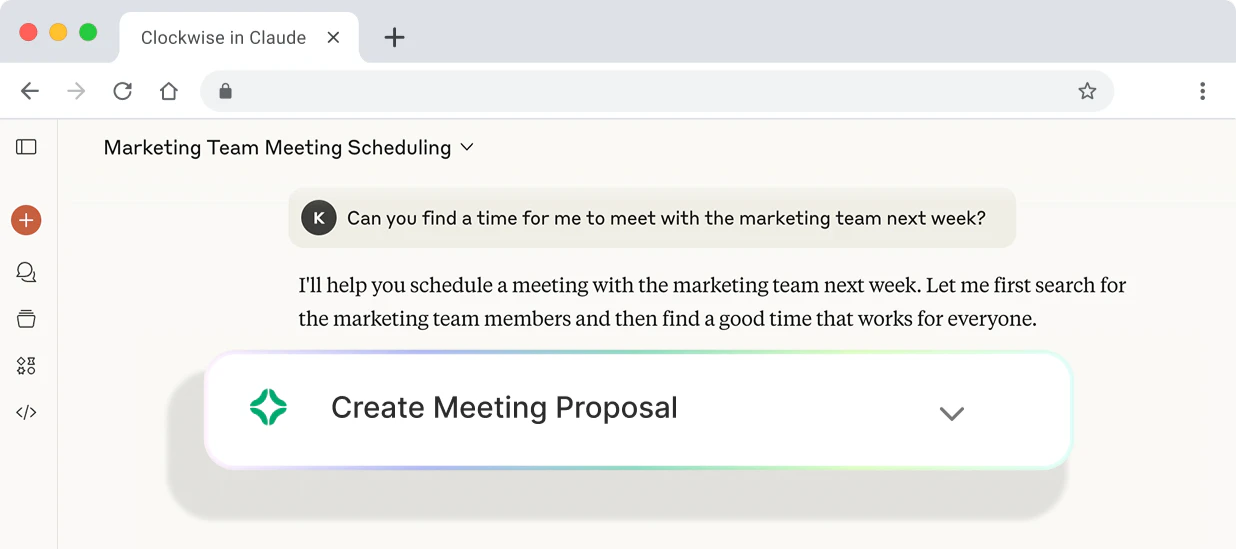Image resolution: width=1236 pixels, height=549 pixels.
Task: Click the Create Meeting Proposal label
Action: coord(504,408)
